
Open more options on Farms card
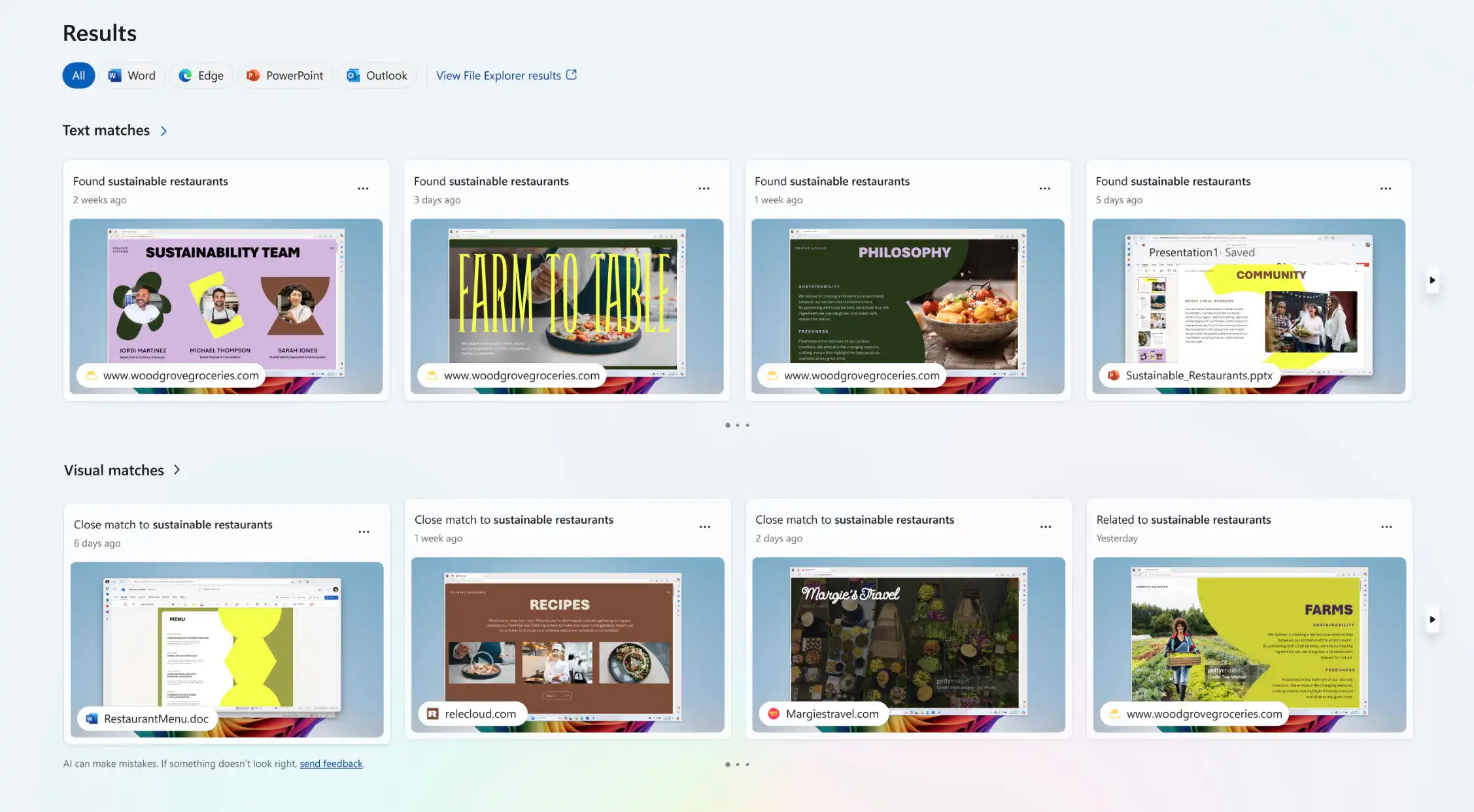(1386, 527)
